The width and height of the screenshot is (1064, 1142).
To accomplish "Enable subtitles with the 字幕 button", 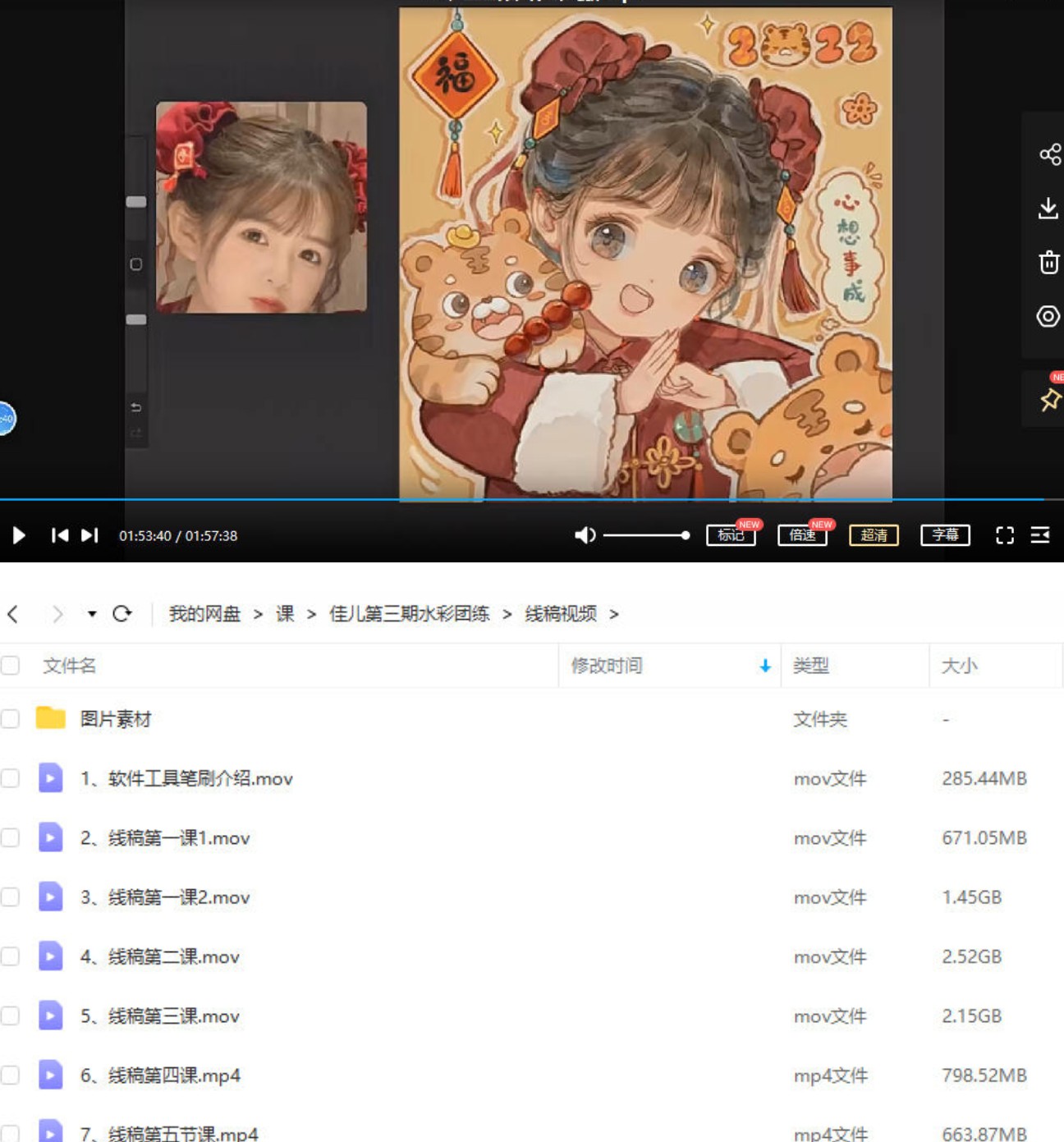I will pyautogui.click(x=944, y=535).
